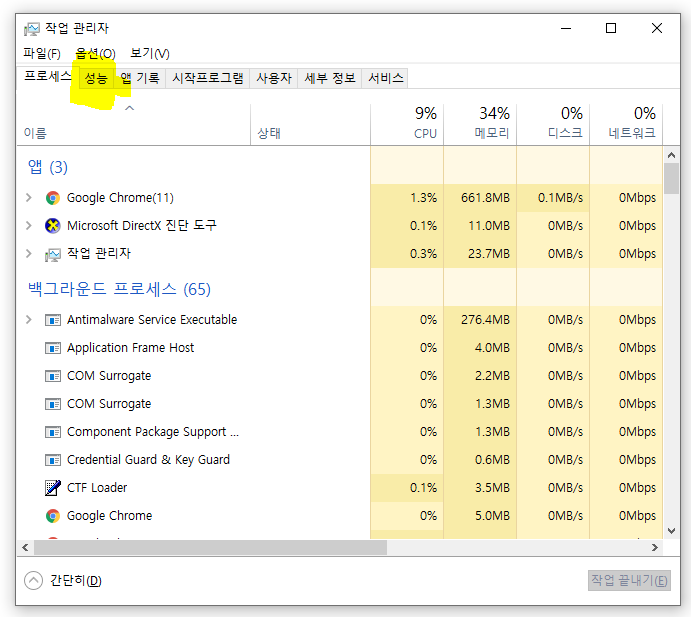This screenshot has height=617, width=691.
Task: Switch to the 성능 tab
Action: [x=96, y=78]
